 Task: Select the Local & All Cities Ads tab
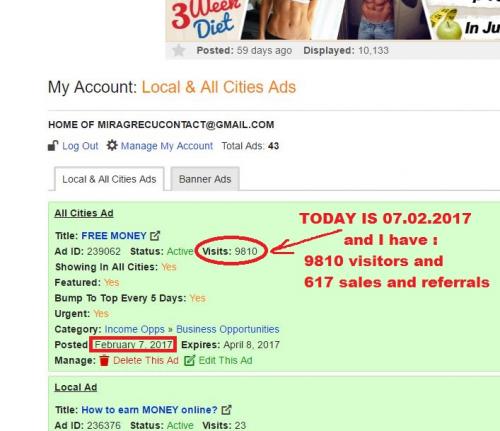tap(109, 179)
